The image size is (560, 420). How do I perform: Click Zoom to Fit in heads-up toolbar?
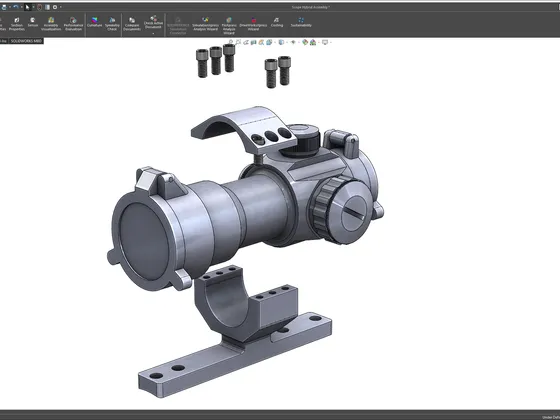tap(231, 42)
